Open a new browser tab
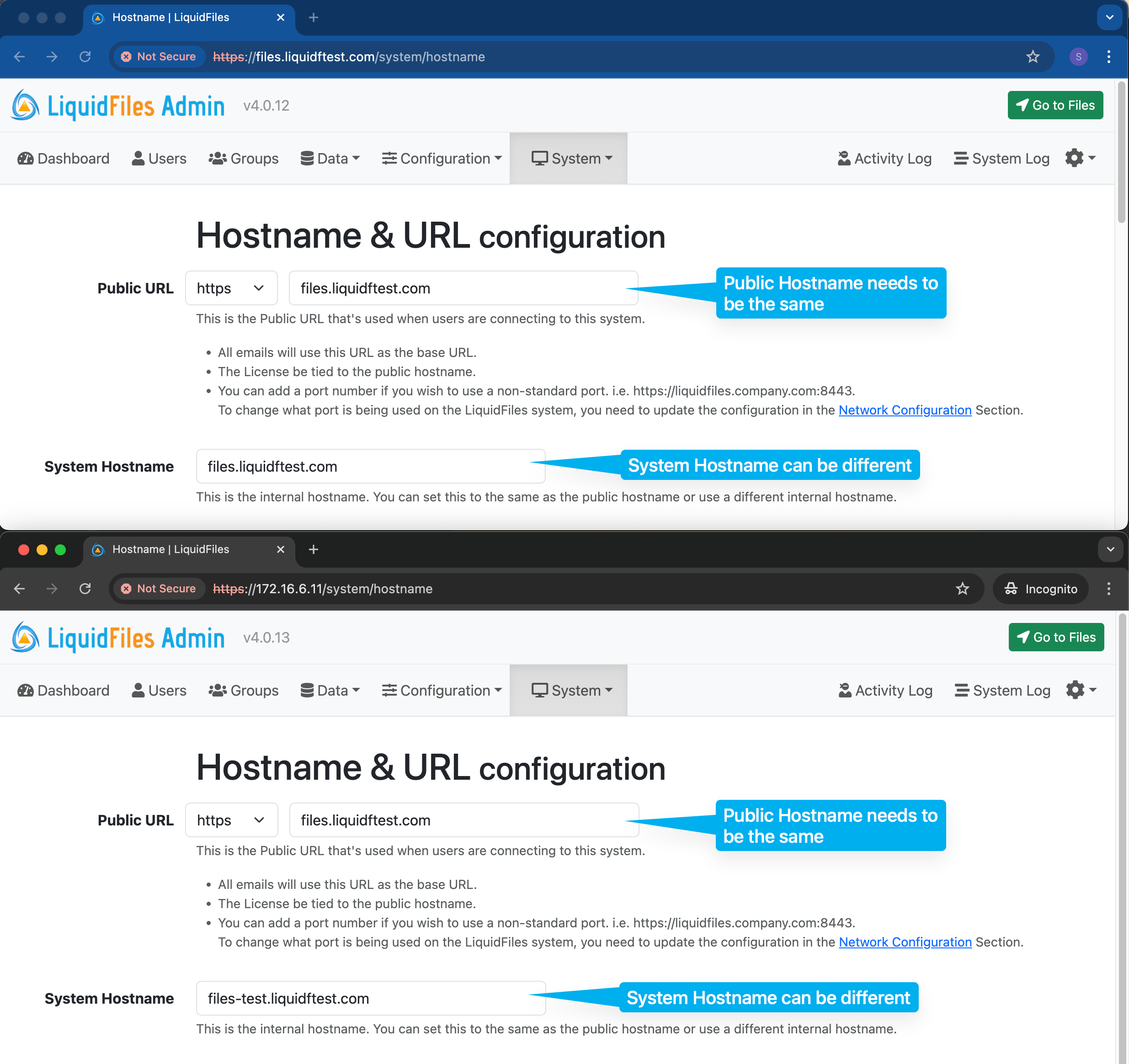 pyautogui.click(x=313, y=18)
